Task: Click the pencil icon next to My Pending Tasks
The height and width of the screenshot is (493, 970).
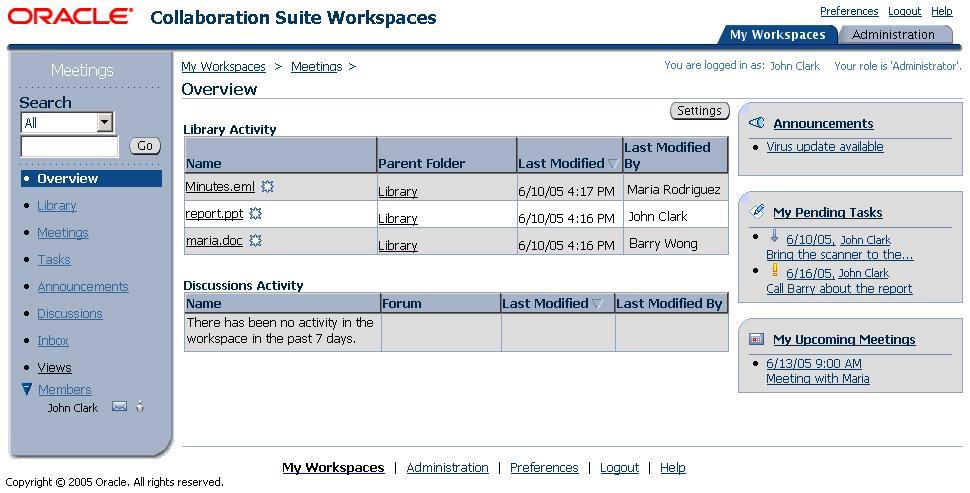Action: click(x=757, y=211)
